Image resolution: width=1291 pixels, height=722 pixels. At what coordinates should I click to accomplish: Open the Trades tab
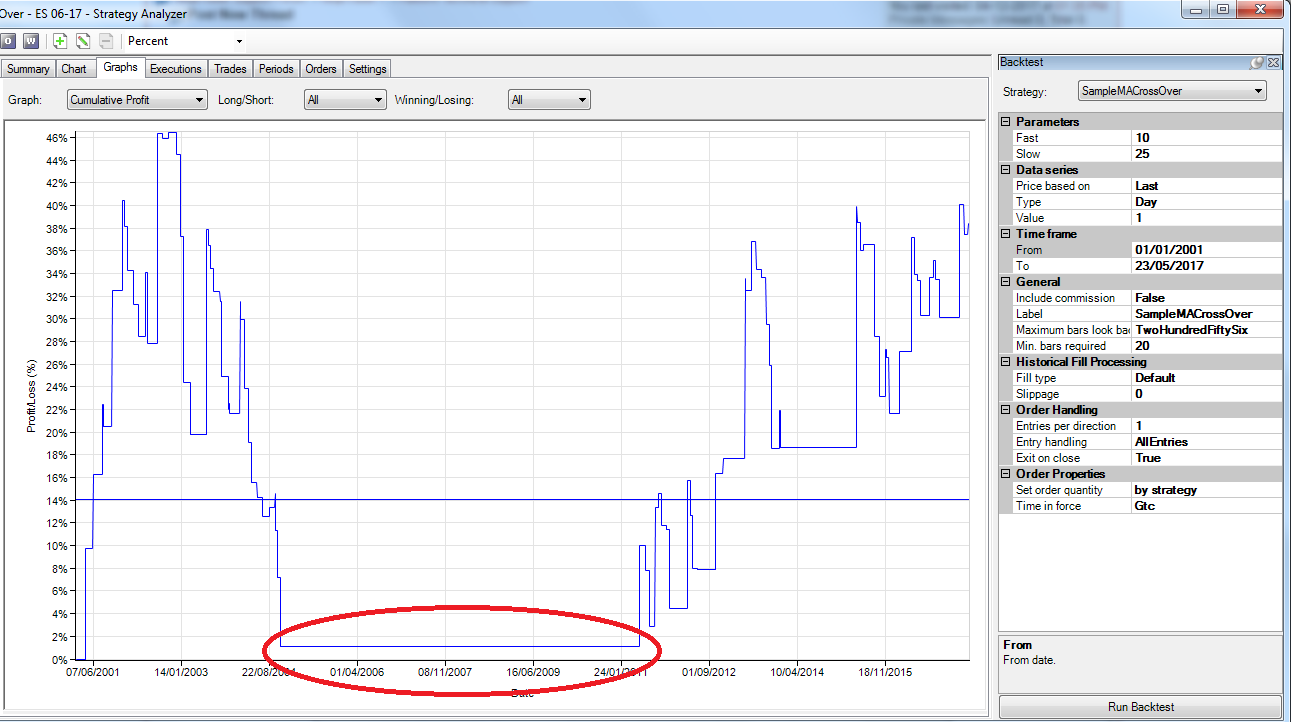pyautogui.click(x=230, y=69)
